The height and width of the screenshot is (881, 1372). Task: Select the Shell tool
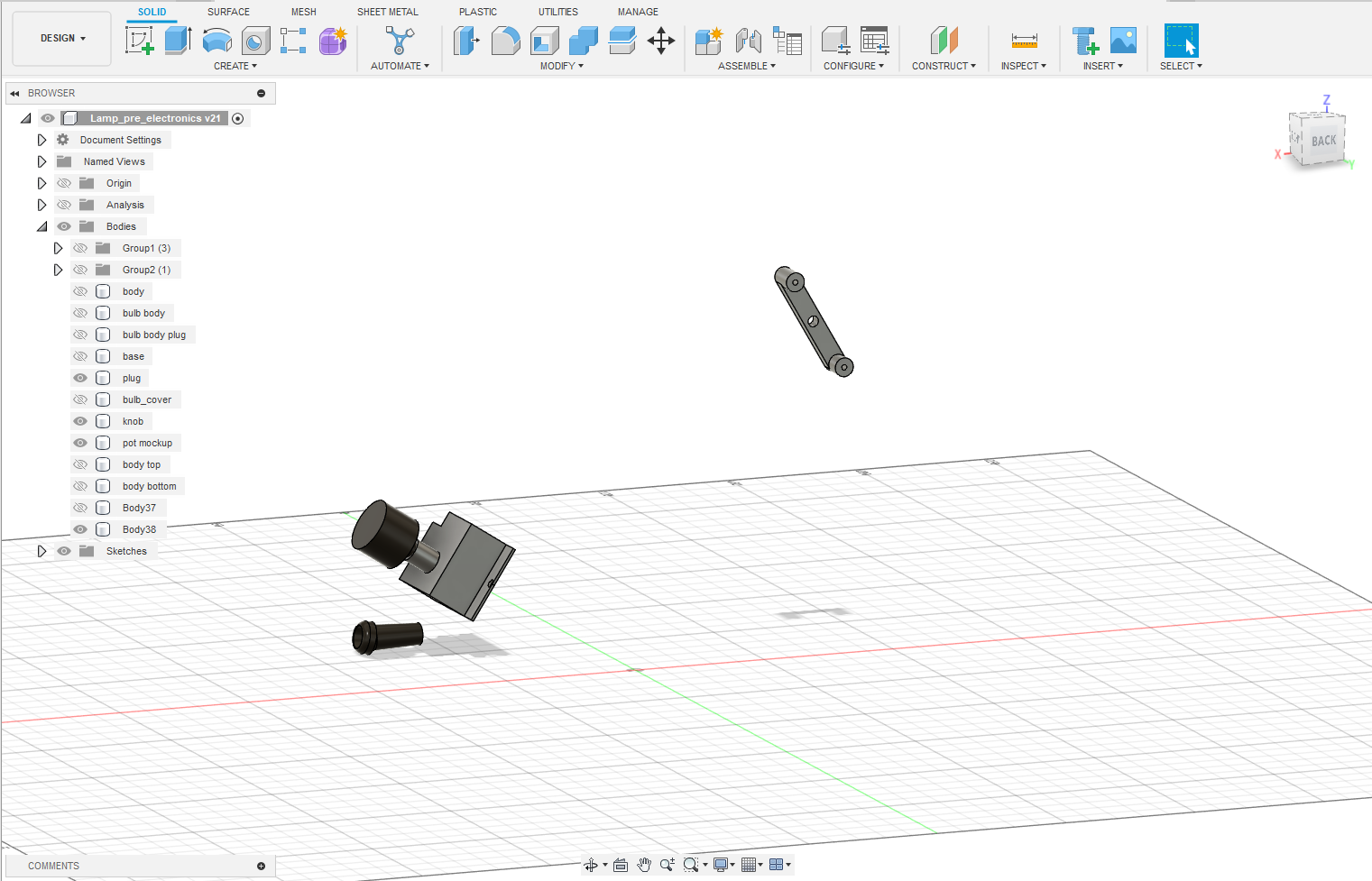click(544, 41)
